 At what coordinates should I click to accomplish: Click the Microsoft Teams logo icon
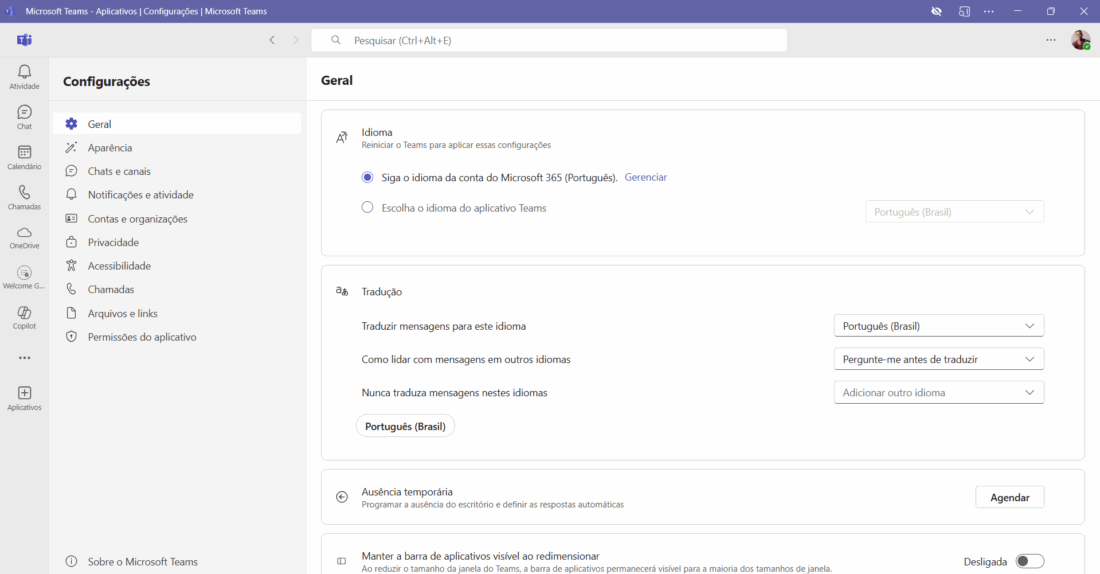pos(25,40)
